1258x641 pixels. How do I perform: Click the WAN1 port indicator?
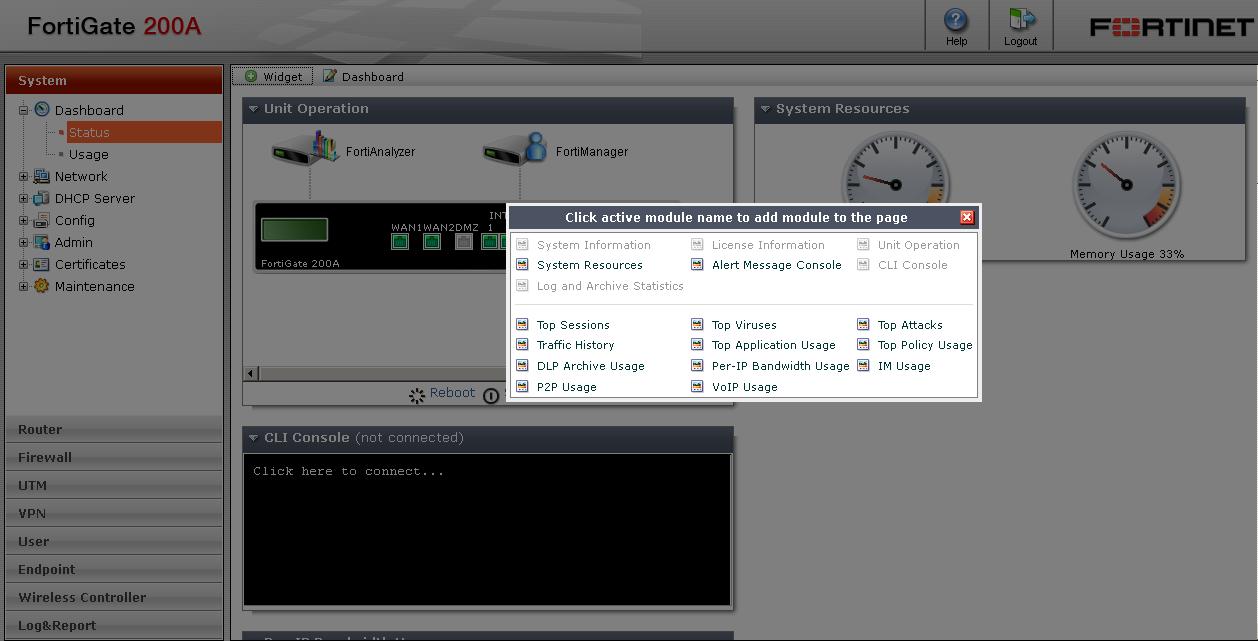pos(400,242)
